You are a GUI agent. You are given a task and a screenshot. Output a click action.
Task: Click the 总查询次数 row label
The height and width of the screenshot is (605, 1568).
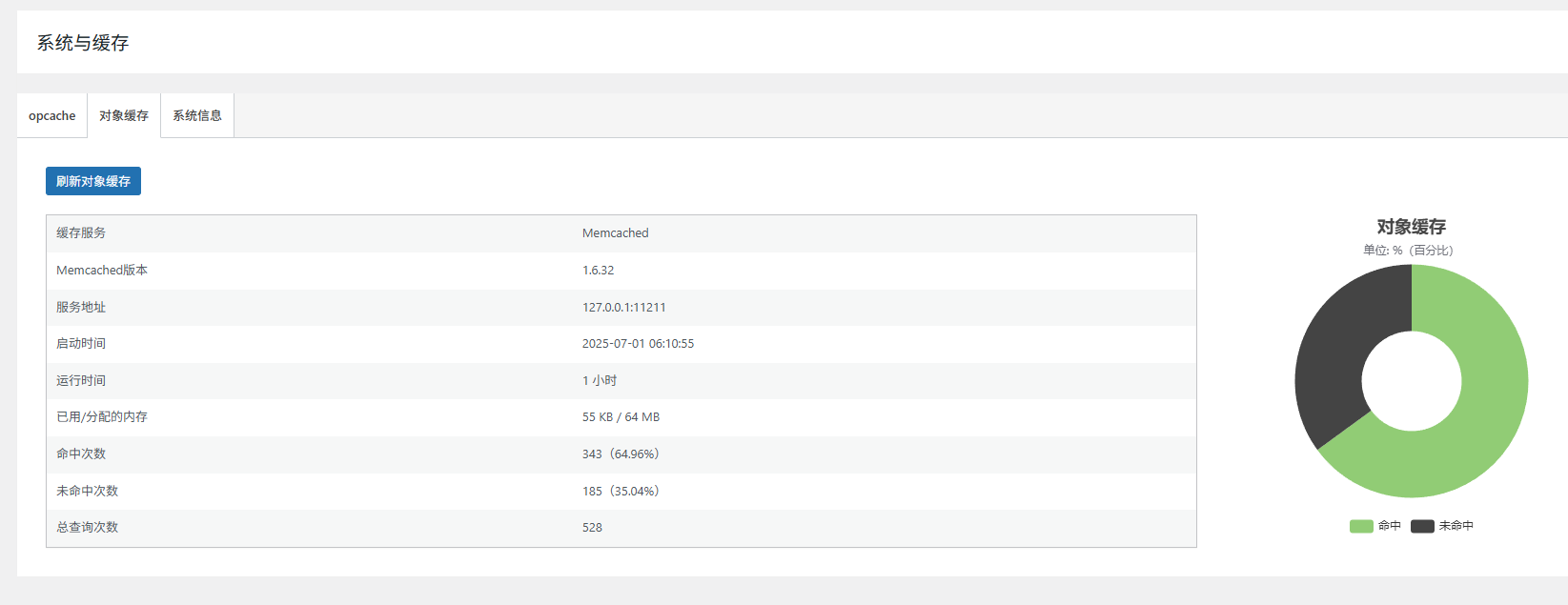pyautogui.click(x=88, y=527)
